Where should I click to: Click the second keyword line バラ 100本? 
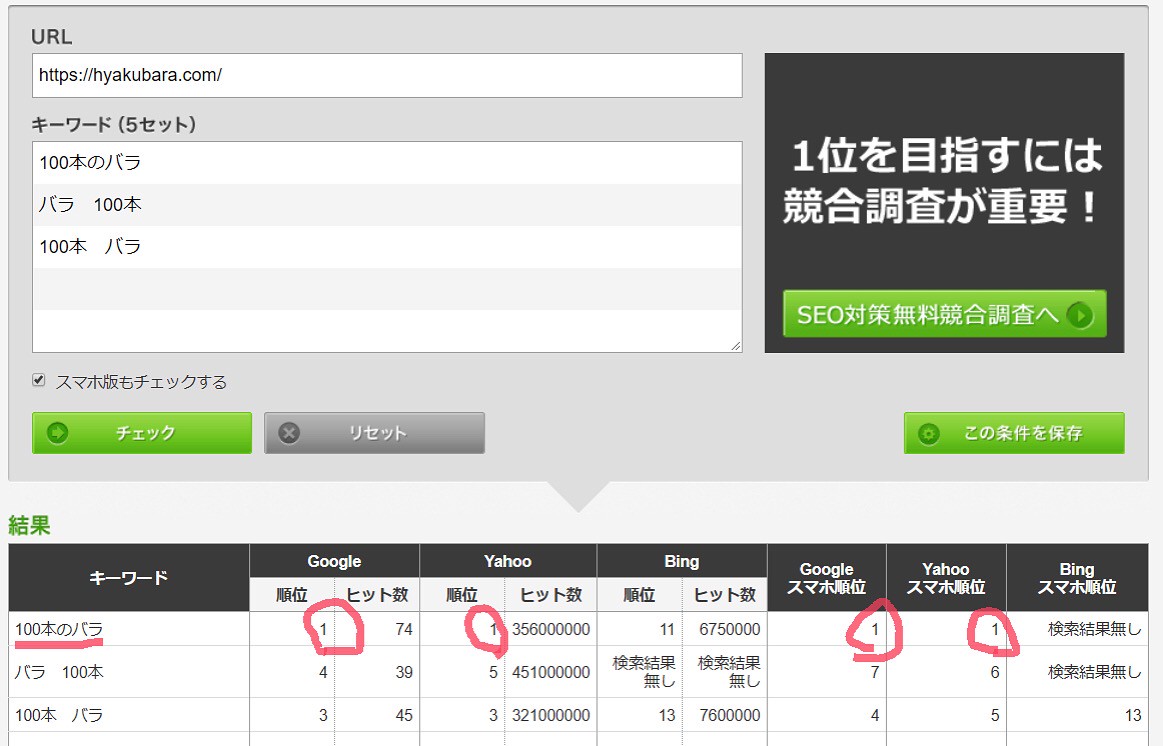coord(90,204)
